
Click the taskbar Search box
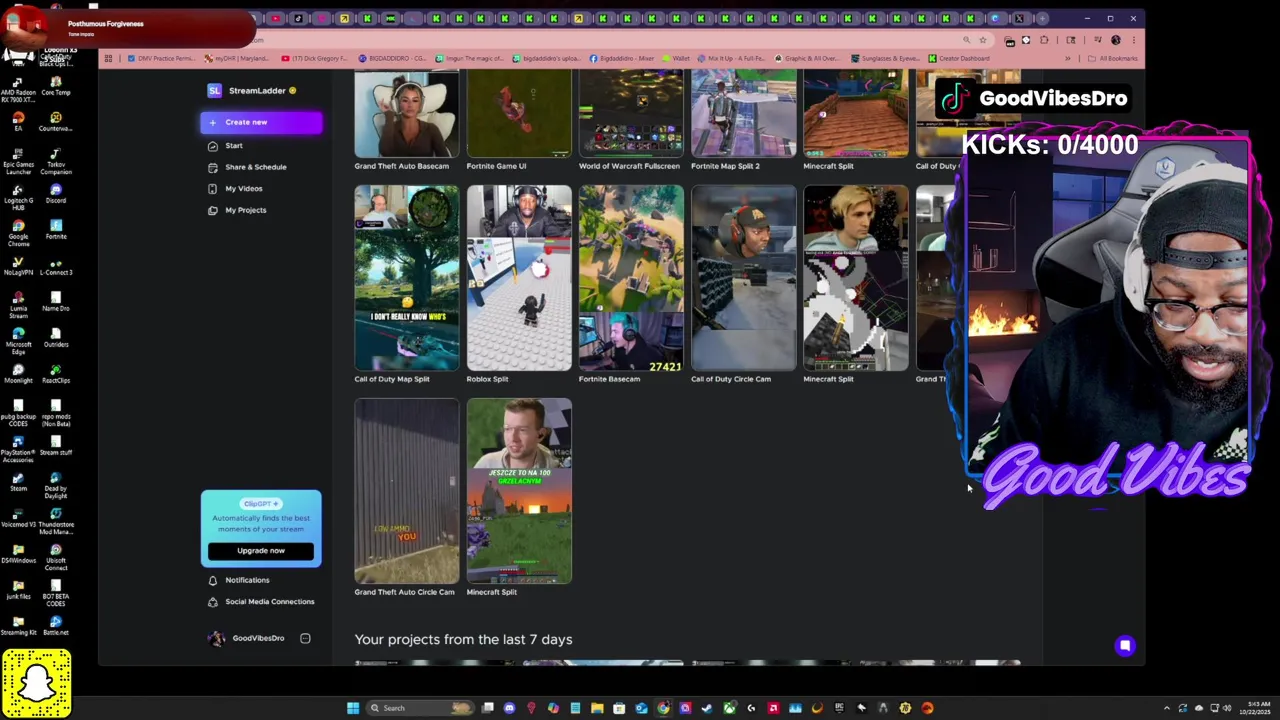click(420, 708)
